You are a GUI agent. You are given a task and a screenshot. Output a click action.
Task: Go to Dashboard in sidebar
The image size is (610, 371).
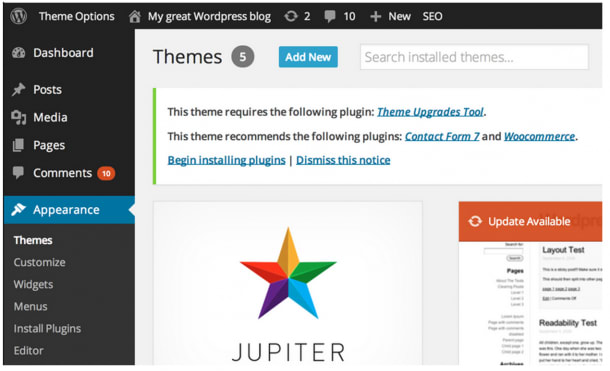(63, 52)
